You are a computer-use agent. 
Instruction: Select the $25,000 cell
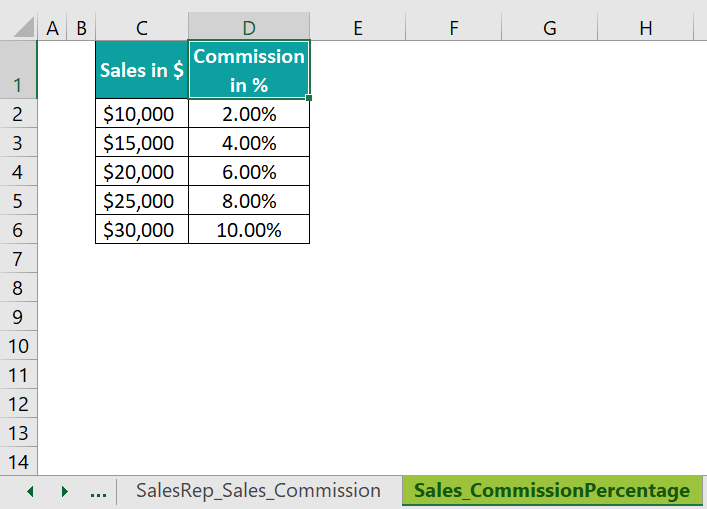tap(142, 201)
